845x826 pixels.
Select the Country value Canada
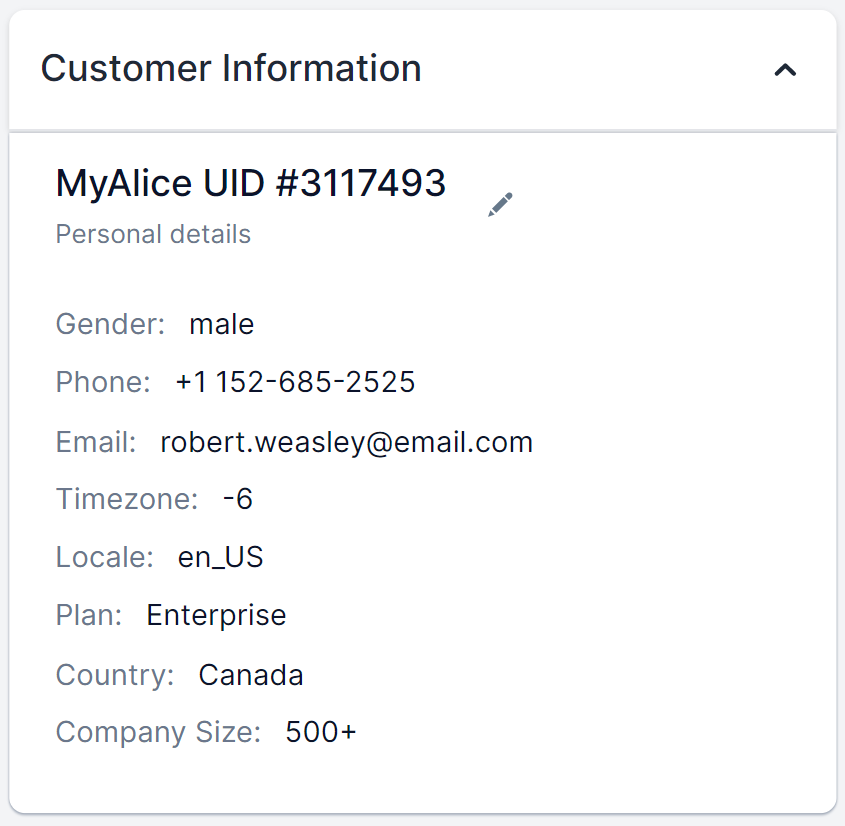coord(251,675)
